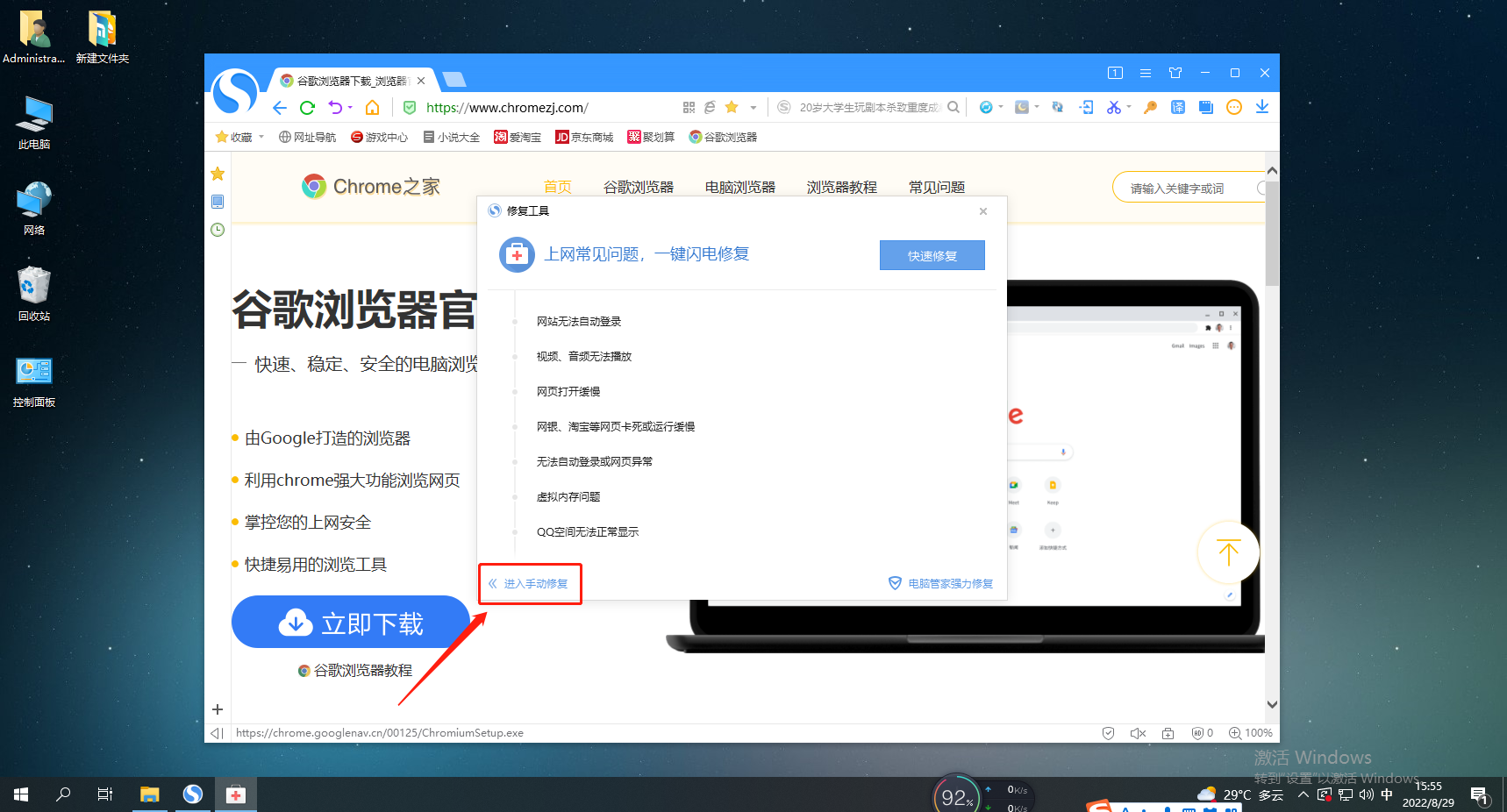Viewport: 1507px width, 812px height.
Task: Click the green site security shield icon
Action: pos(409,108)
